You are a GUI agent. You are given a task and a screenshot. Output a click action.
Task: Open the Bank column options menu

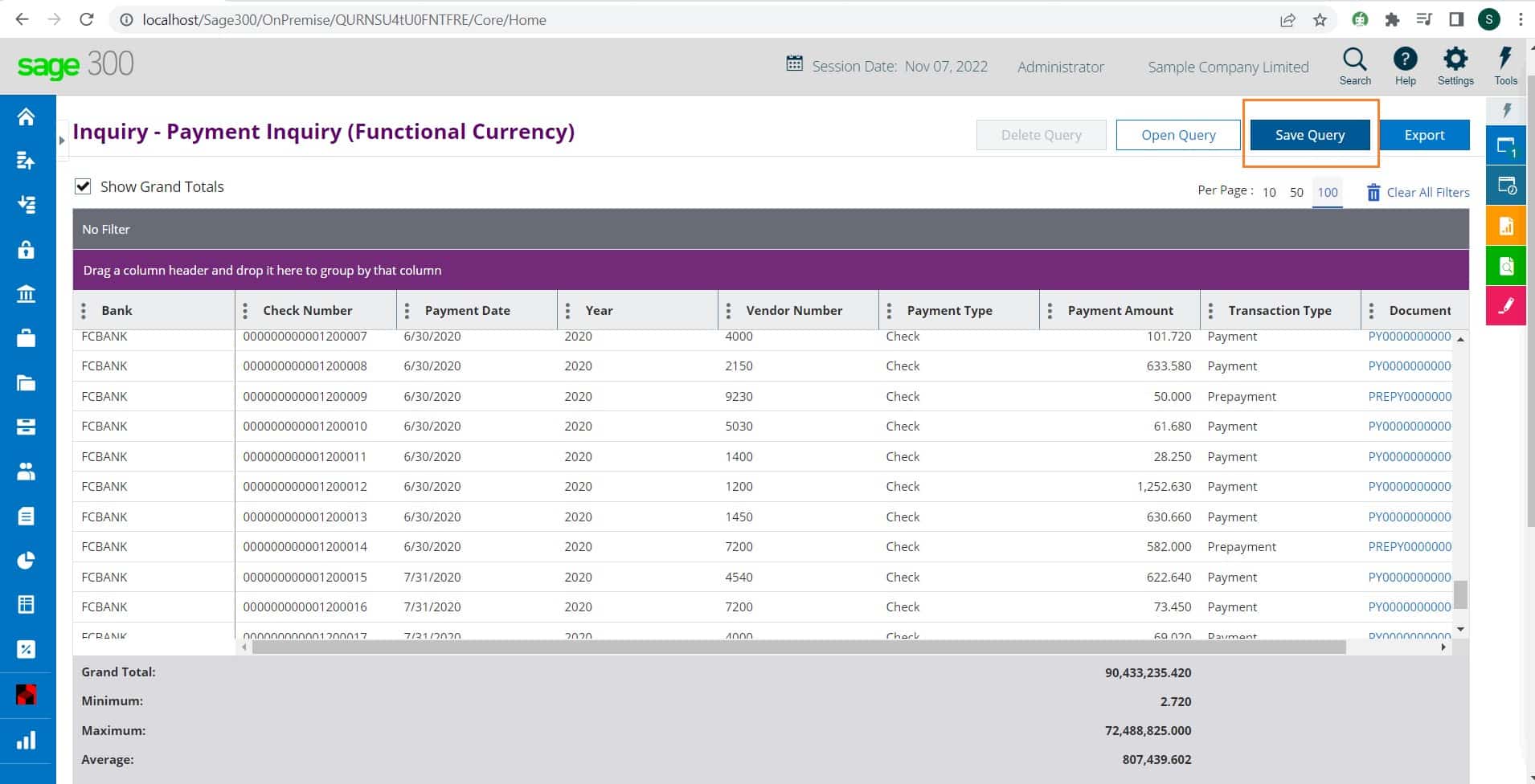point(84,311)
